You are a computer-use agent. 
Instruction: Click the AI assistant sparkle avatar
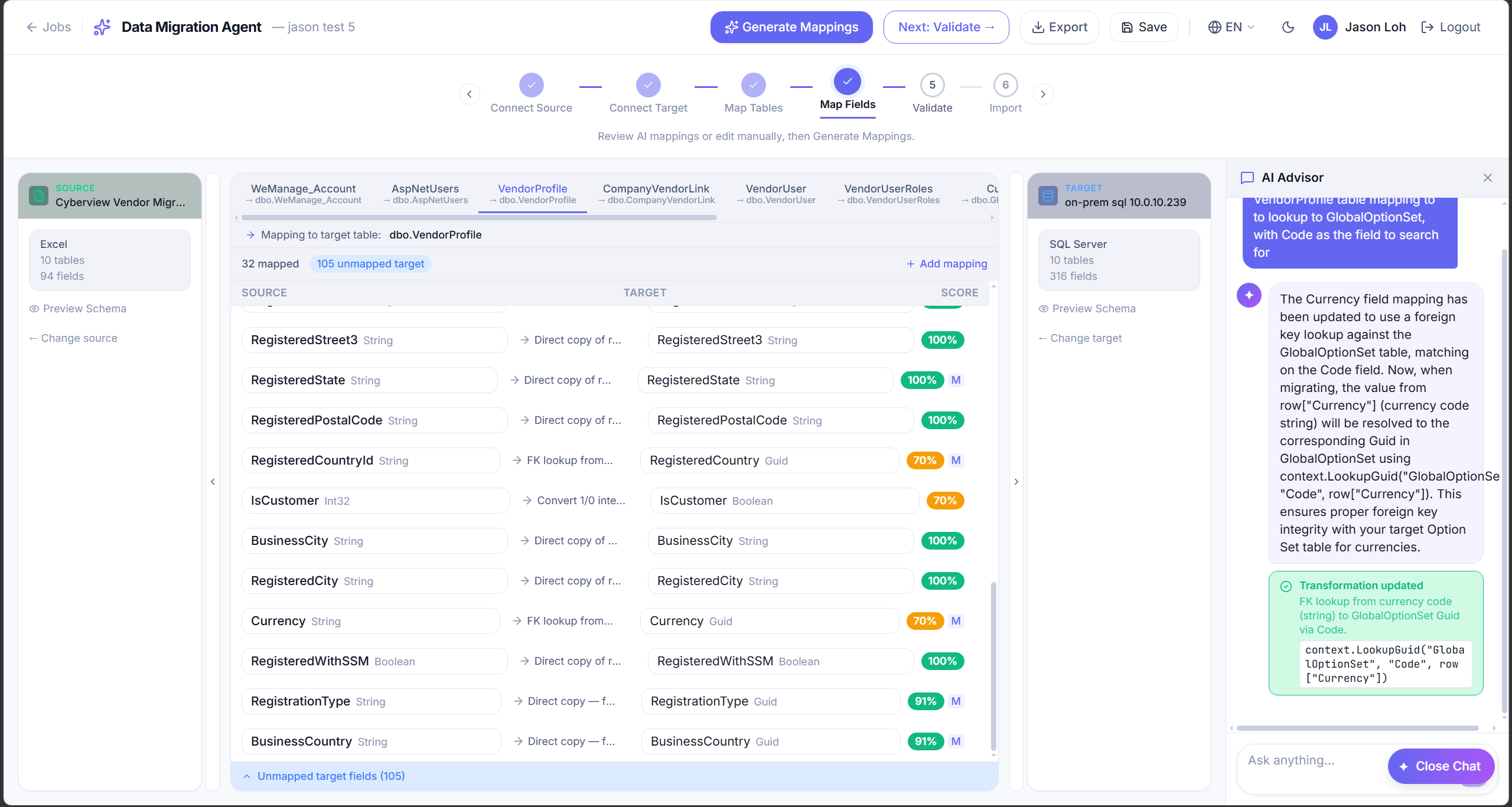[1249, 295]
